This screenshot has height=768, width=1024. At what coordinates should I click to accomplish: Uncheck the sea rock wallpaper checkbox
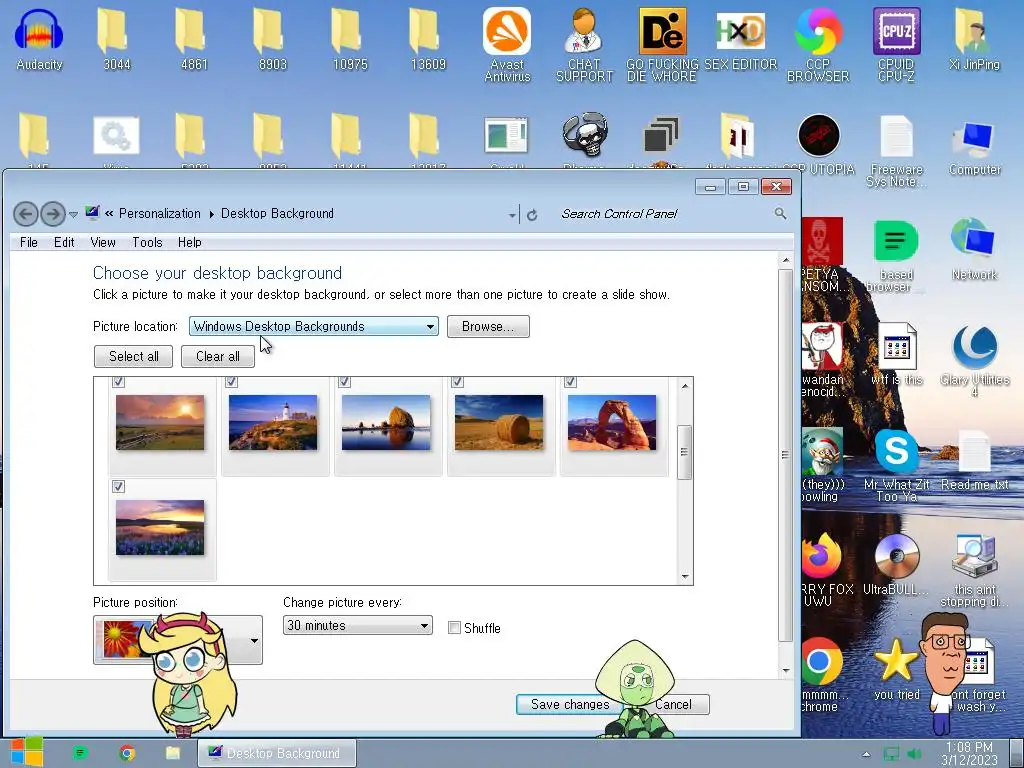344,381
